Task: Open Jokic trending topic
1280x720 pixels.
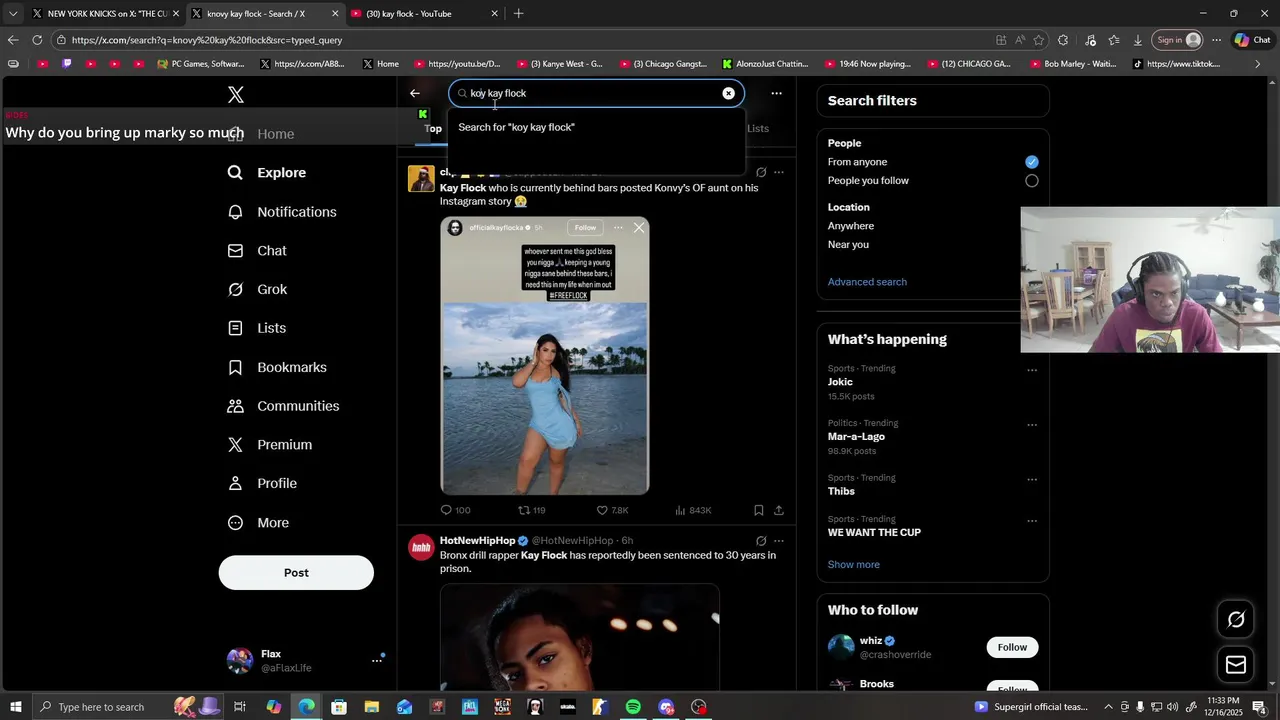Action: click(x=840, y=382)
